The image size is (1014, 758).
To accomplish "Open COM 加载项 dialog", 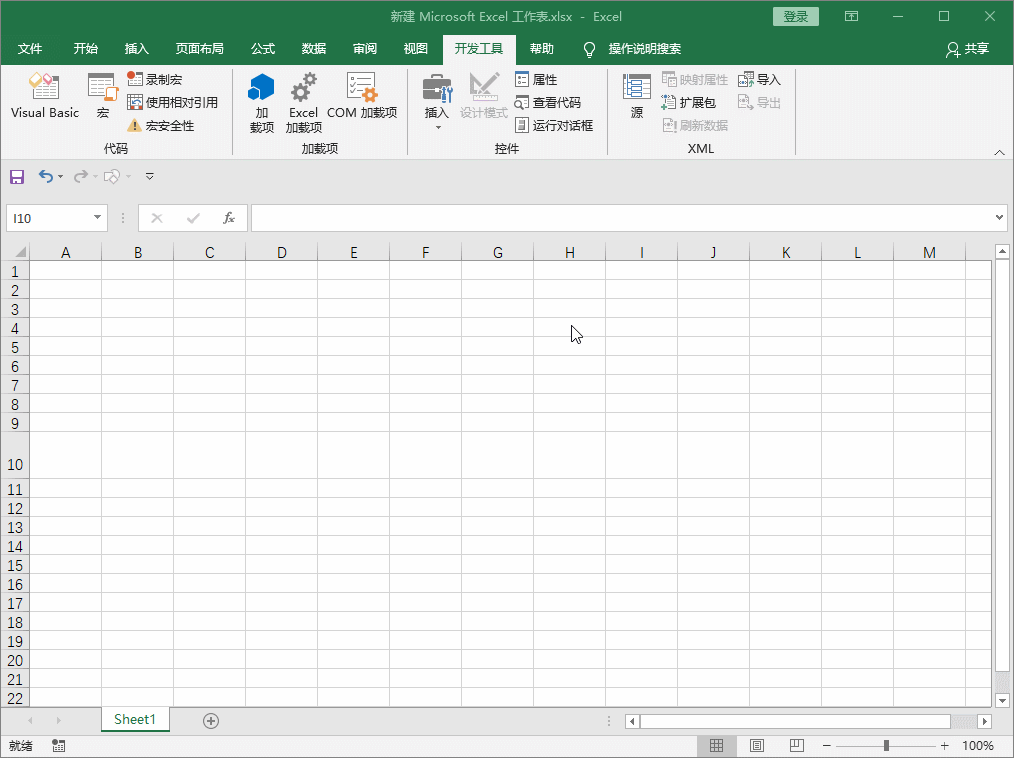I will (x=361, y=96).
